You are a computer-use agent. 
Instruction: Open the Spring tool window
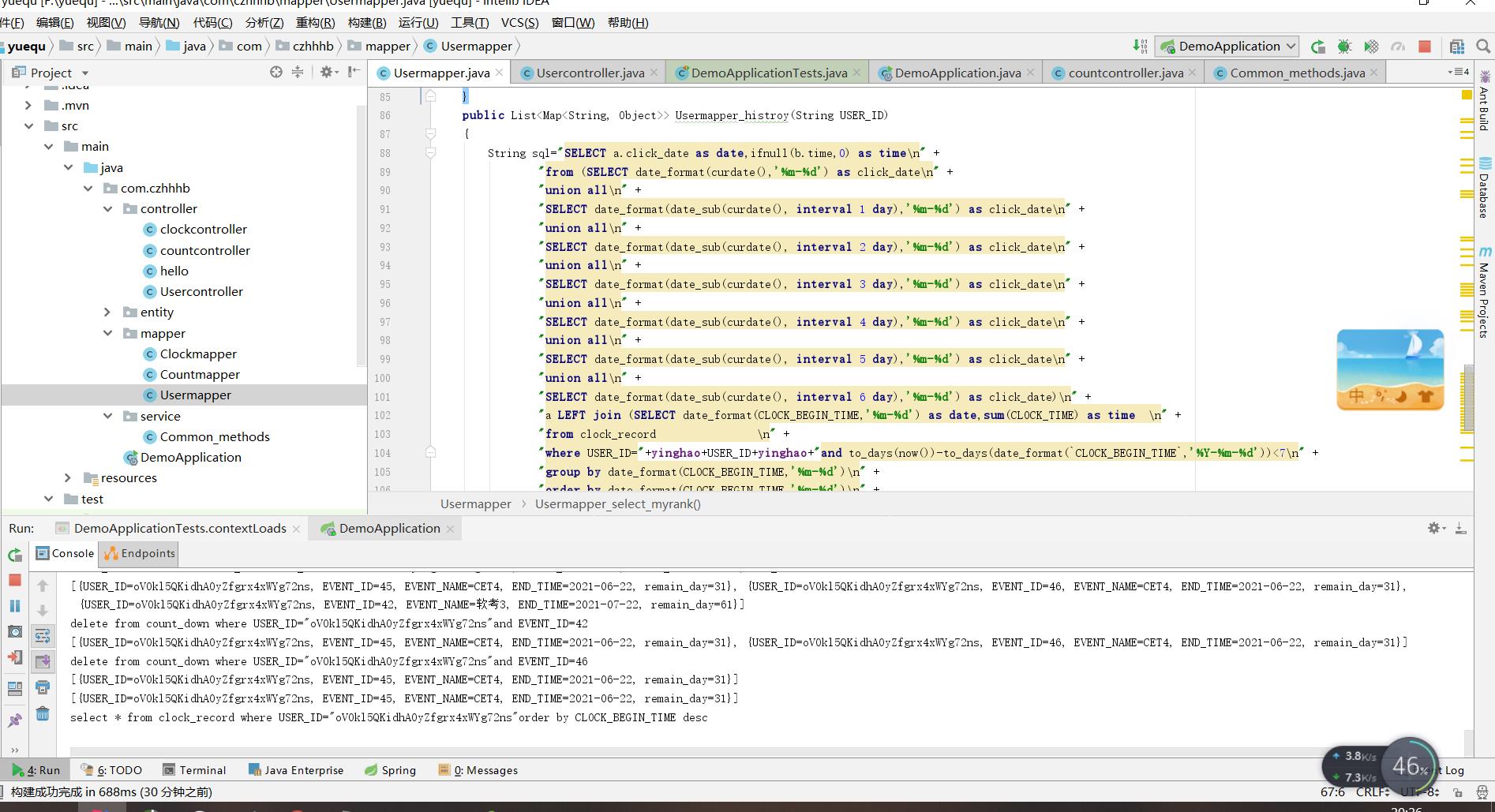391,770
